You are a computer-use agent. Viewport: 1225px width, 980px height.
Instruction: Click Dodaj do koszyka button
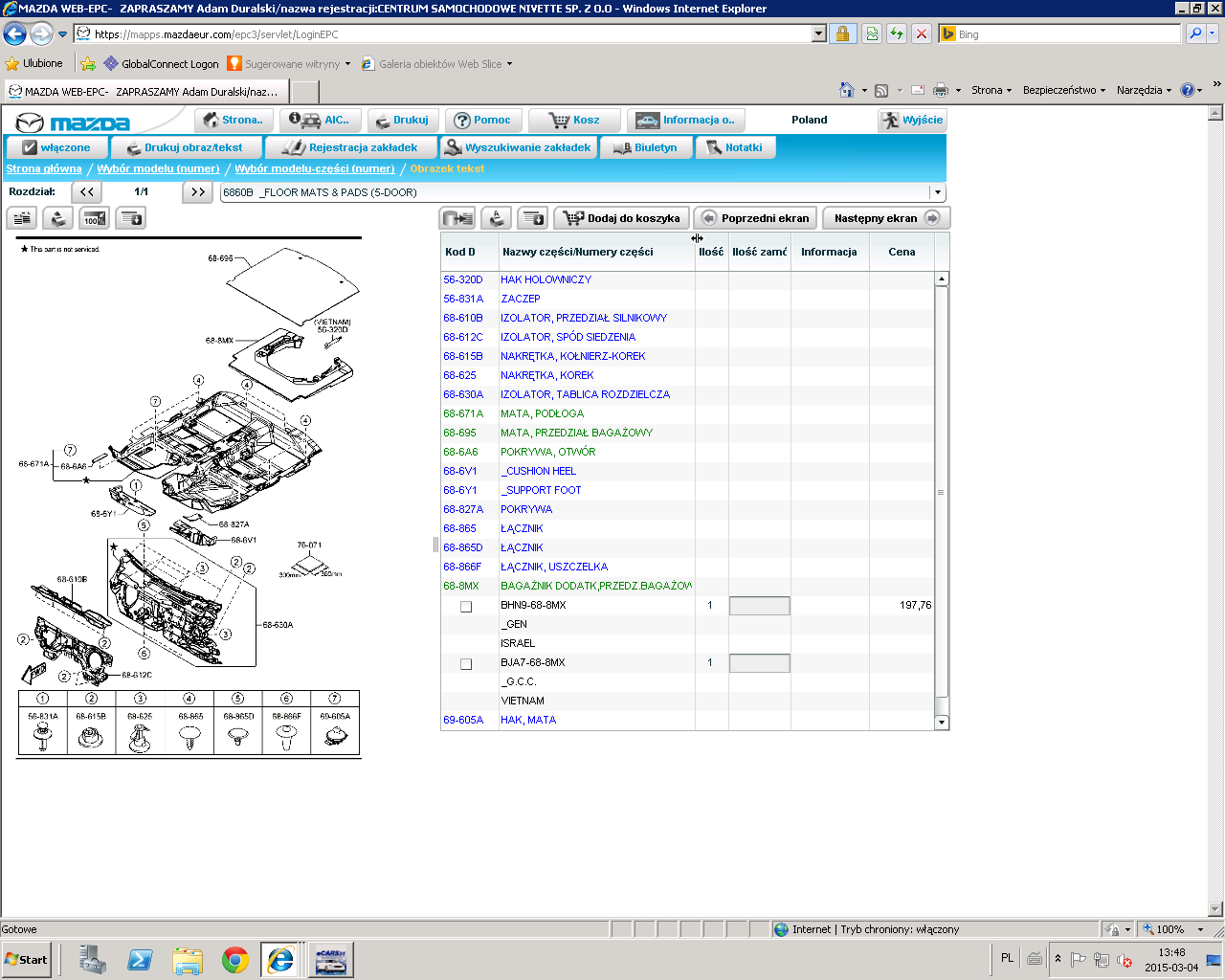tap(622, 218)
